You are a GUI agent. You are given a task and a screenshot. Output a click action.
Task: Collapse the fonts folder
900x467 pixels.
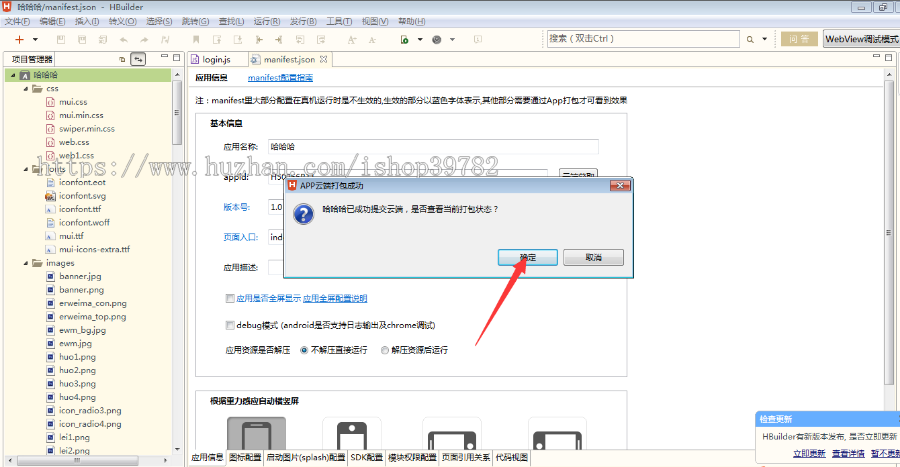click(x=26, y=169)
